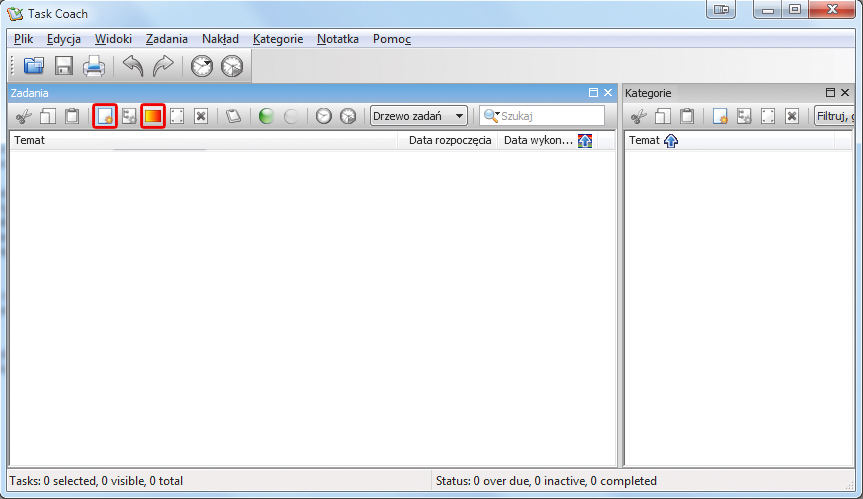The image size is (863, 499).
Task: Sort tasks by Data rozpoczęcia column
Action: (450, 141)
